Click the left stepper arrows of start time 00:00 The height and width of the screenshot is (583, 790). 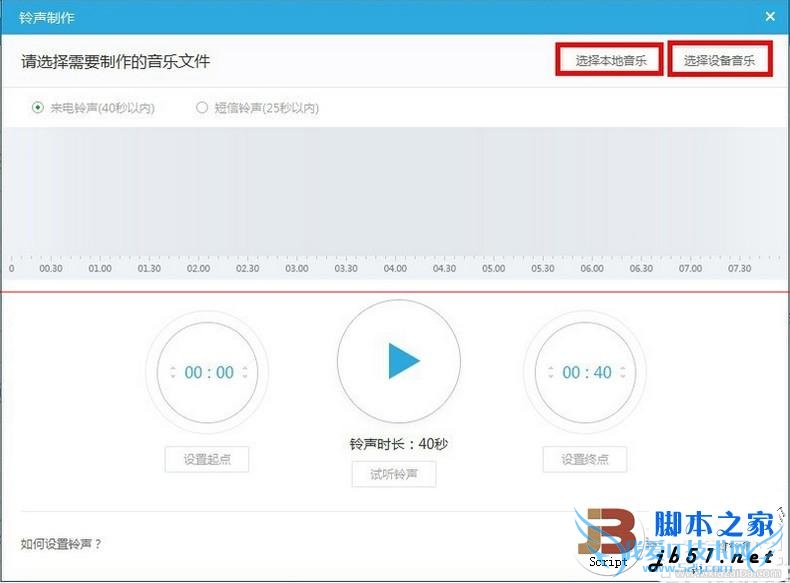pos(173,372)
